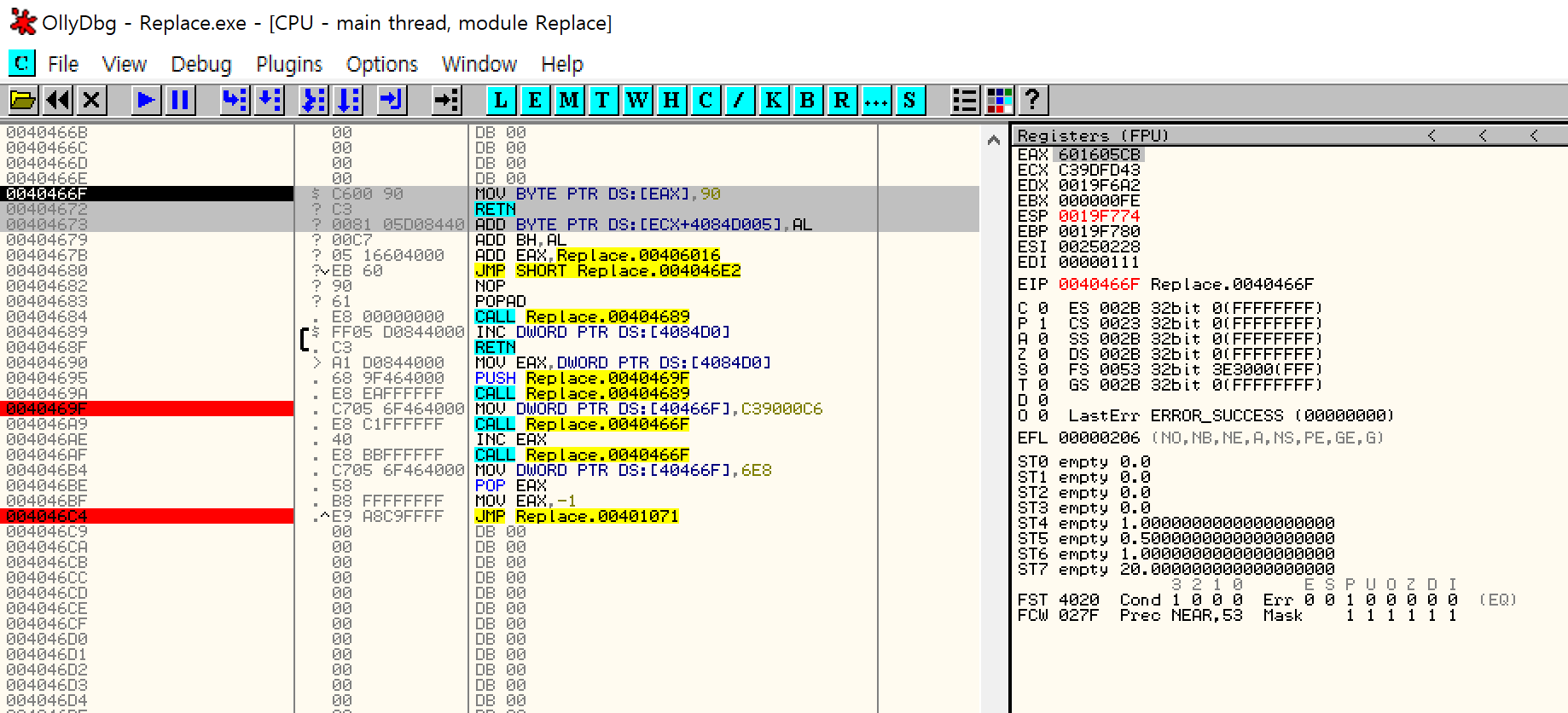Show Handles with H button

pyautogui.click(x=671, y=101)
